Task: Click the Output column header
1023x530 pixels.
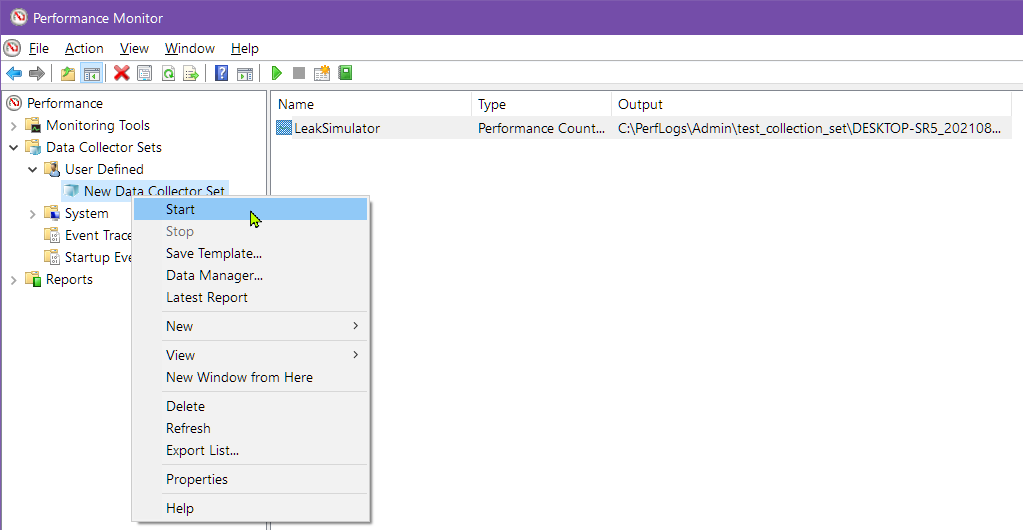Action: [640, 104]
